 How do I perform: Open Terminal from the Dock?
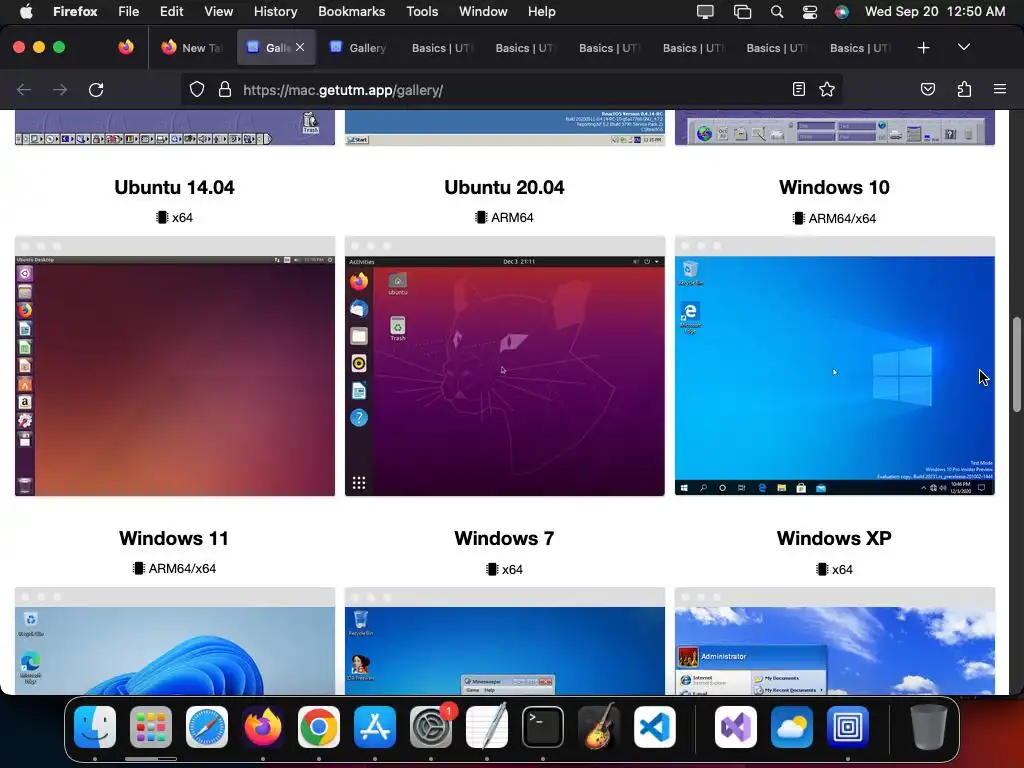click(x=543, y=727)
